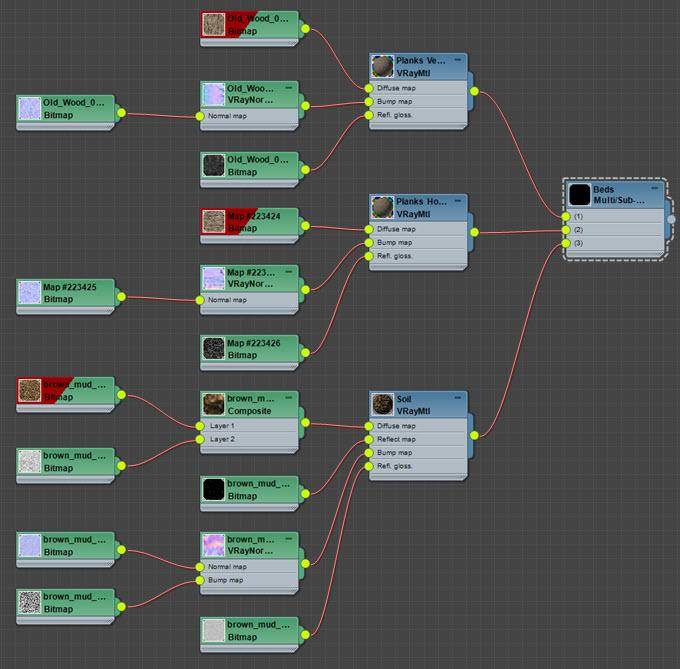Collapse the Soil VRayMtl node
This screenshot has width=680, height=669.
pos(458,398)
